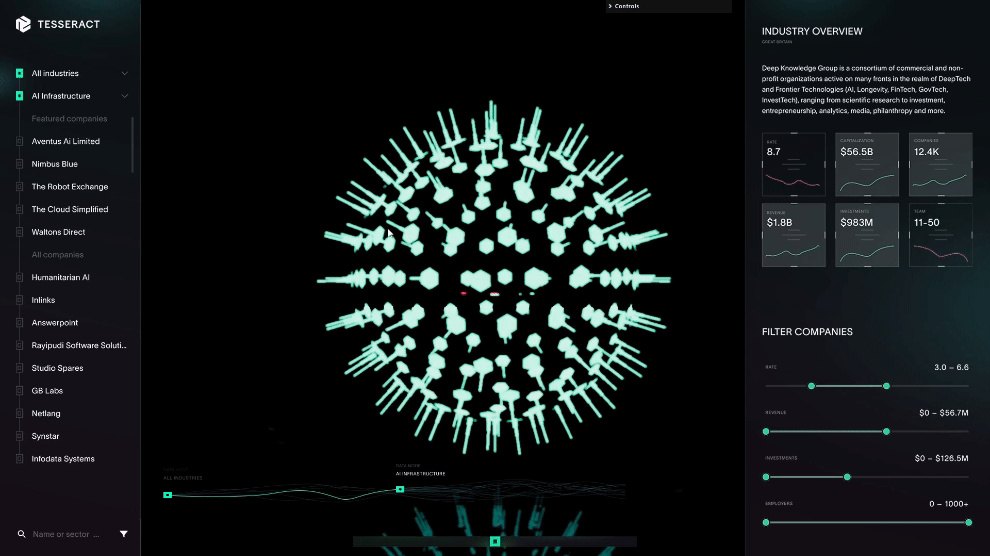Collapse the AI Infrastructure chevron

tap(124, 96)
